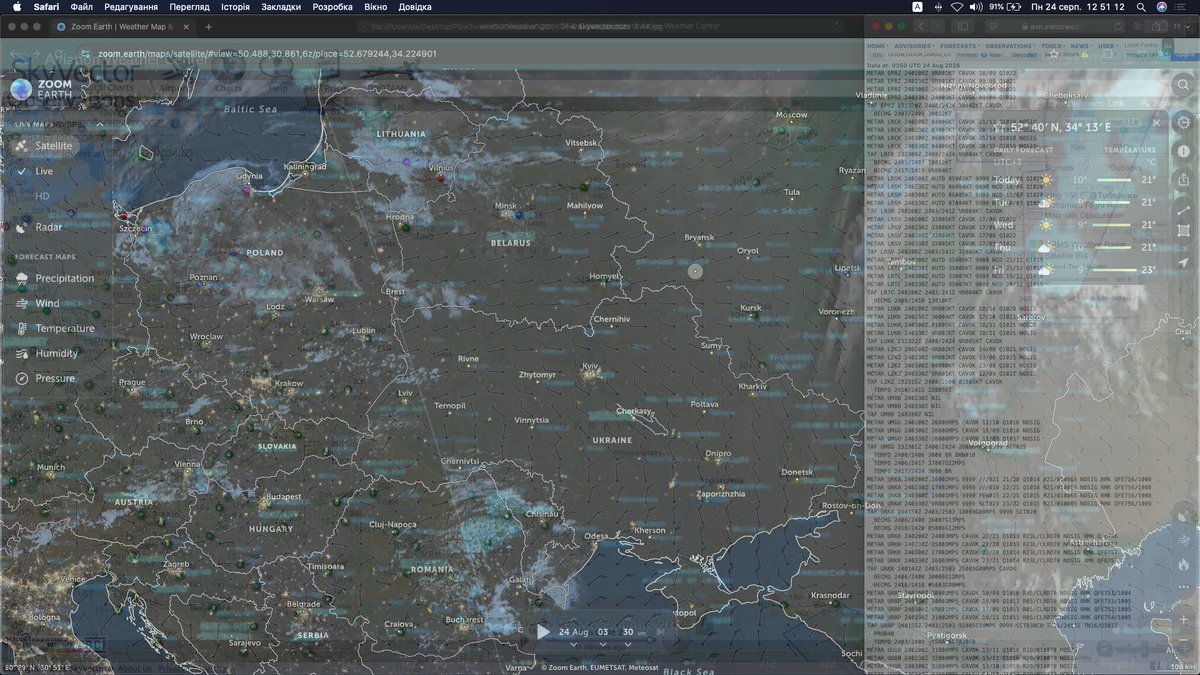The height and width of the screenshot is (675, 1200).
Task: Open the Apple menu
Action: [x=16, y=7]
